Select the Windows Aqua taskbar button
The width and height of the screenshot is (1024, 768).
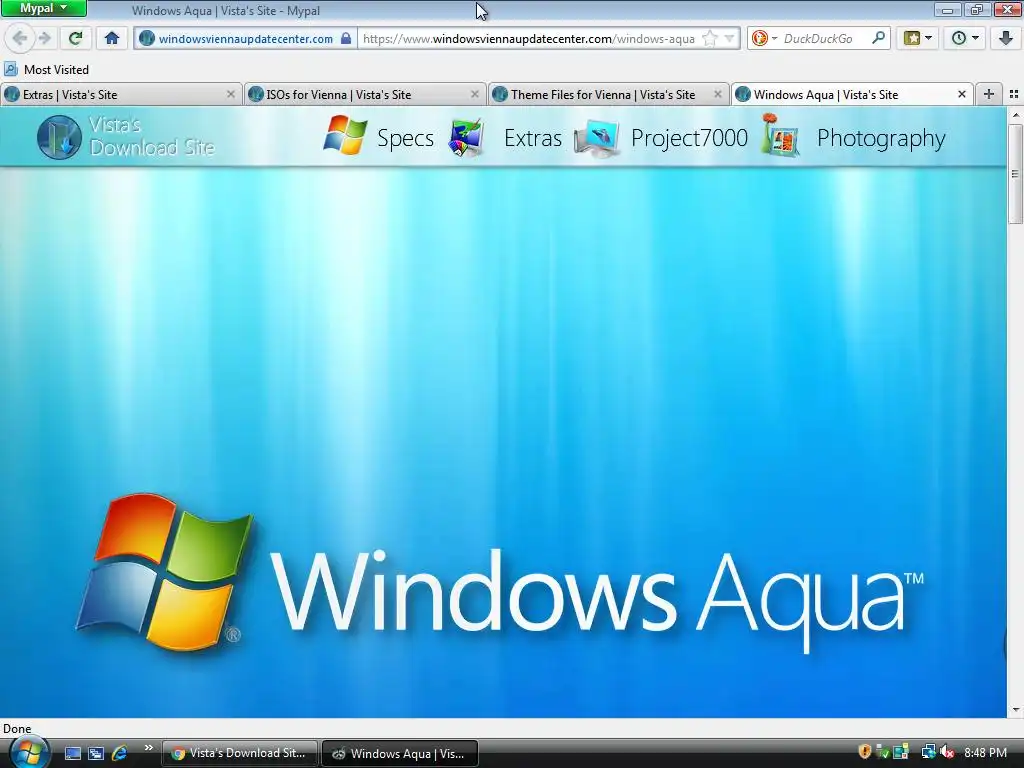[x=400, y=753]
